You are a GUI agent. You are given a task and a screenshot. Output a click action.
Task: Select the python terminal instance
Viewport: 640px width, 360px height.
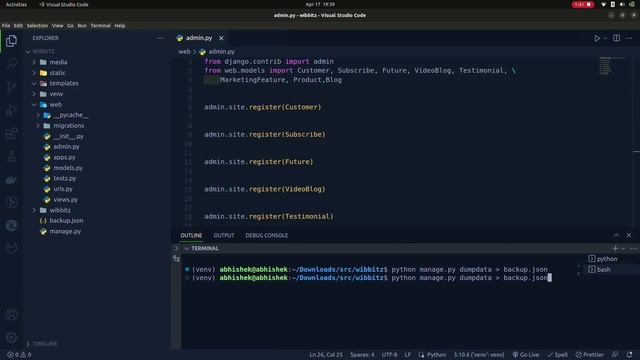pyautogui.click(x=607, y=259)
